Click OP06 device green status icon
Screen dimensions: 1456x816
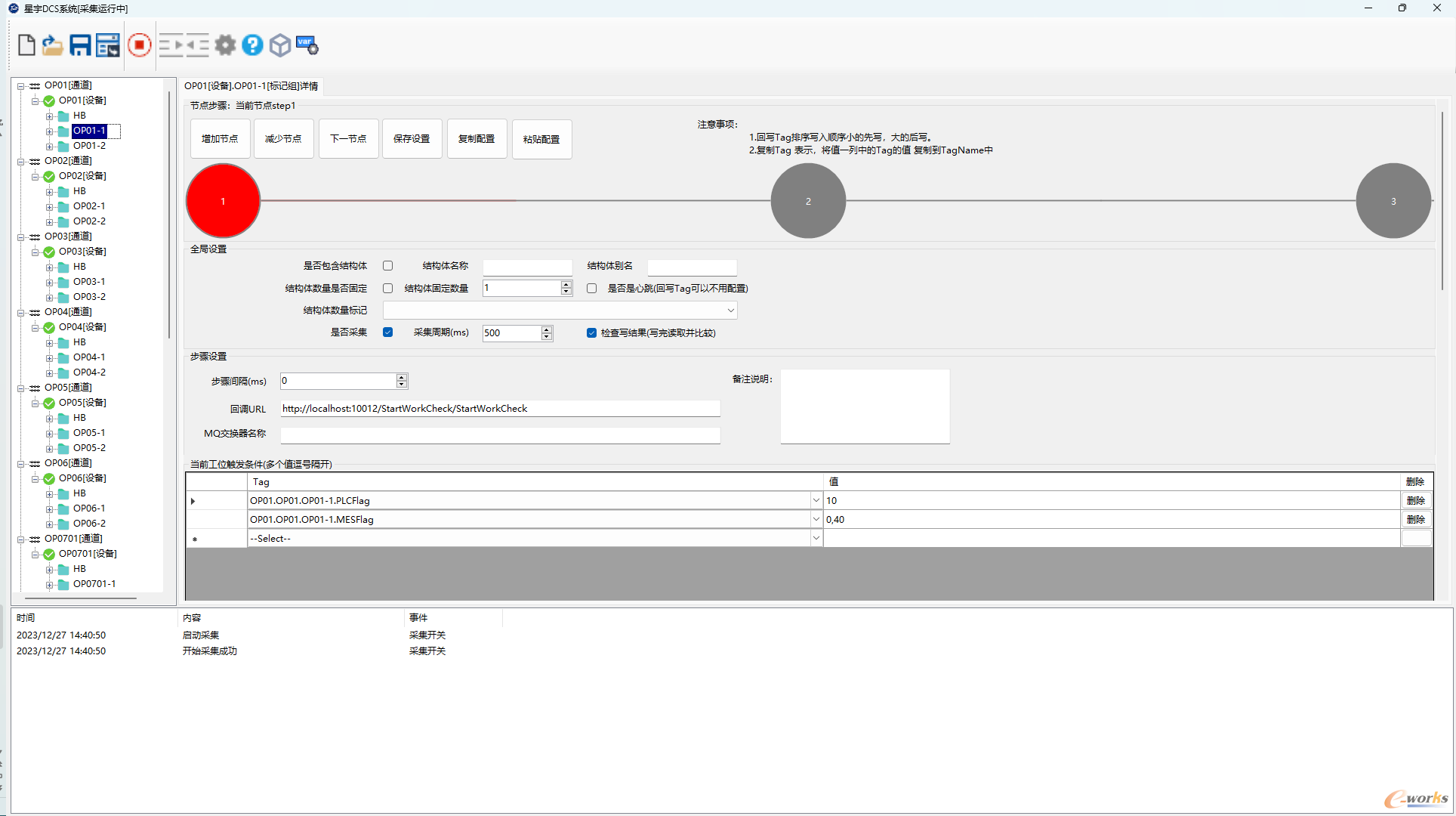coord(49,478)
